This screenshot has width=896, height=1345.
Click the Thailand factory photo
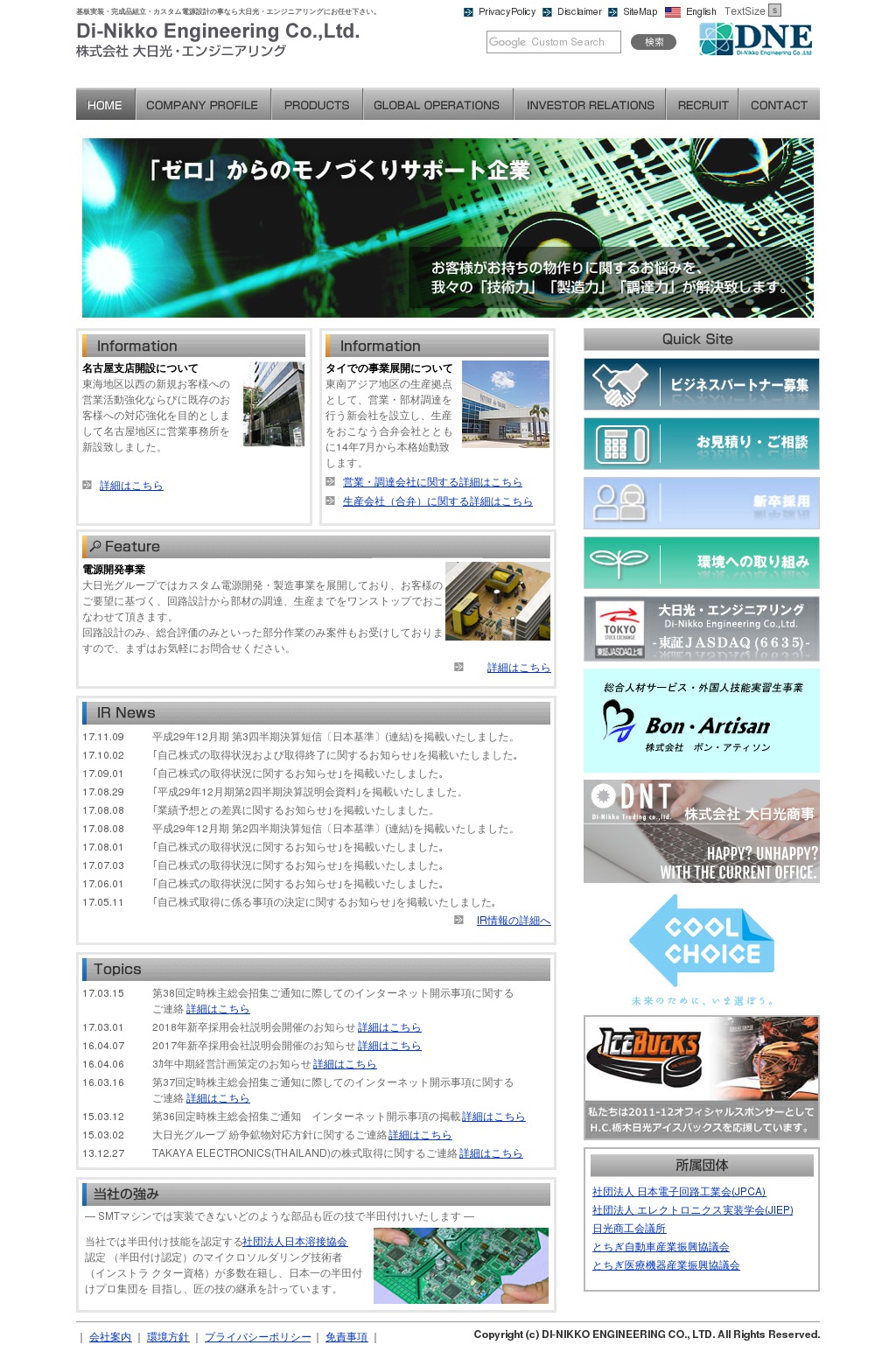506,403
